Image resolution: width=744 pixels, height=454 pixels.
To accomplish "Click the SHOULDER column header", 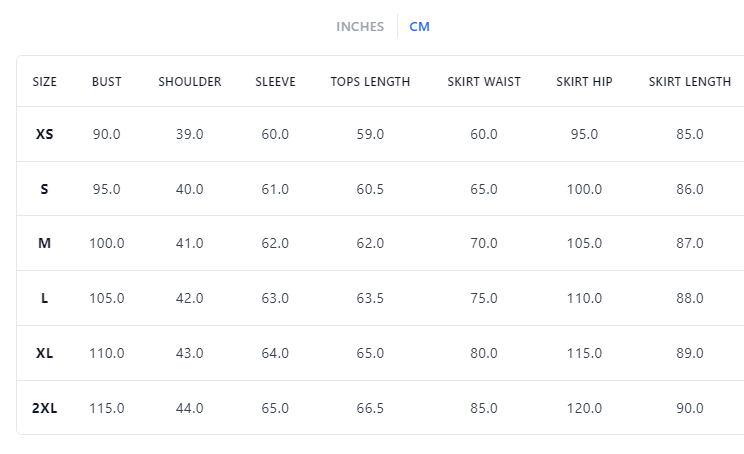I will (x=190, y=82).
